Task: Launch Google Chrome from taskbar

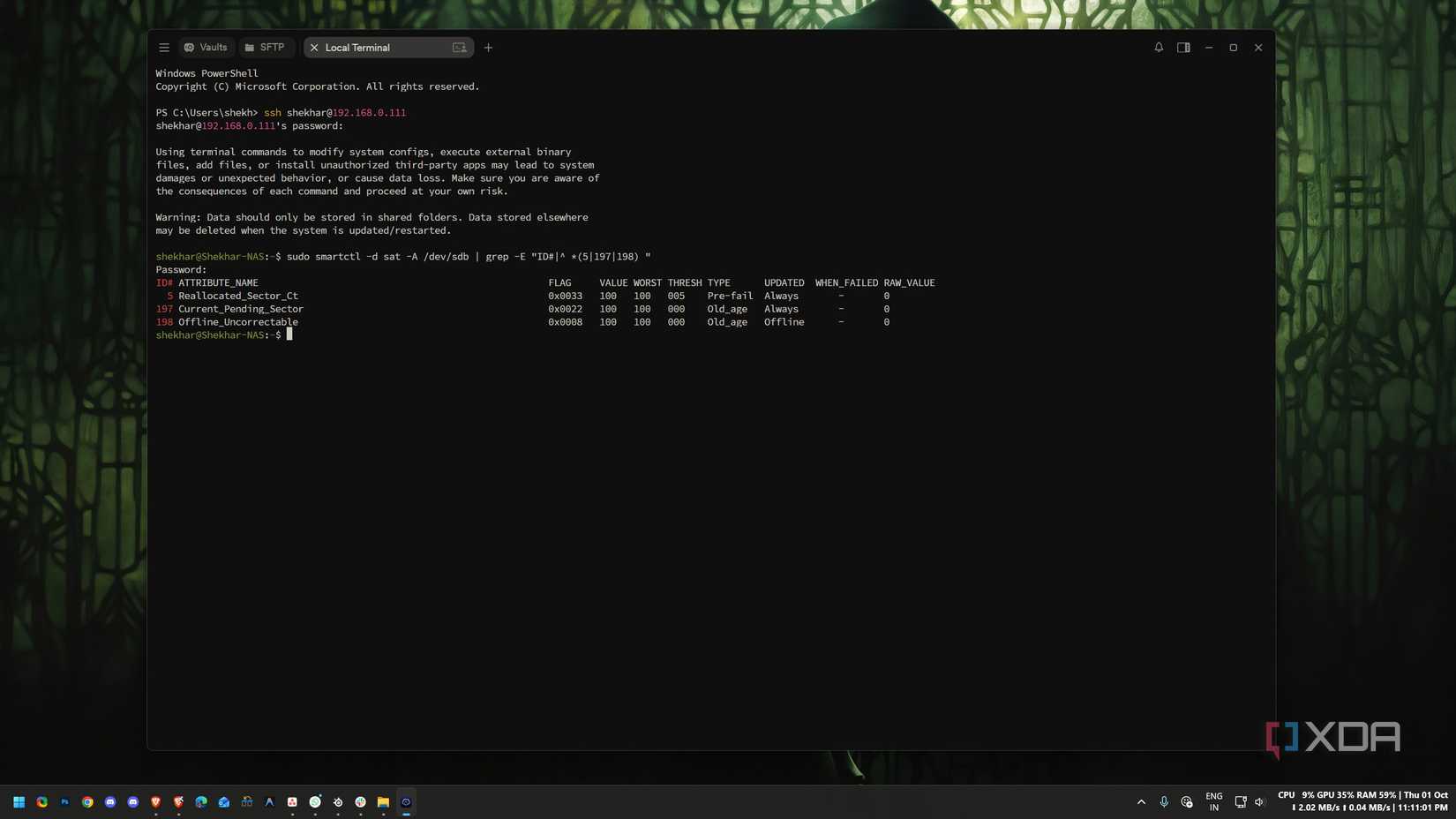Action: pos(87,802)
